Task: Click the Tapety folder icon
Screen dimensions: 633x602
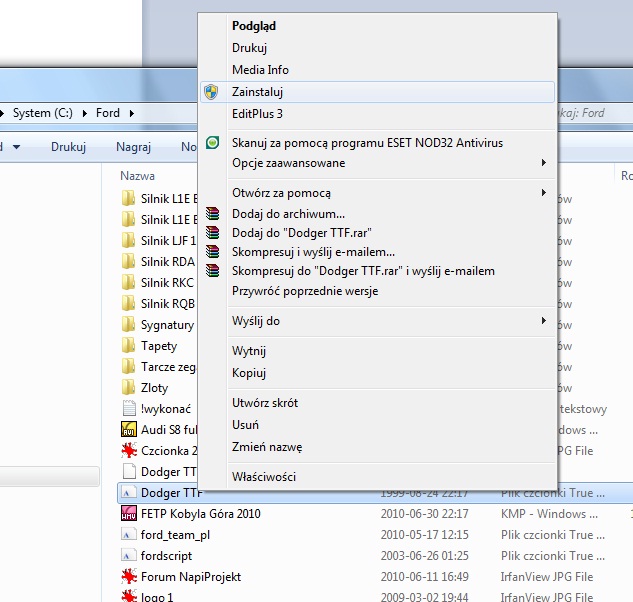Action: 128,346
